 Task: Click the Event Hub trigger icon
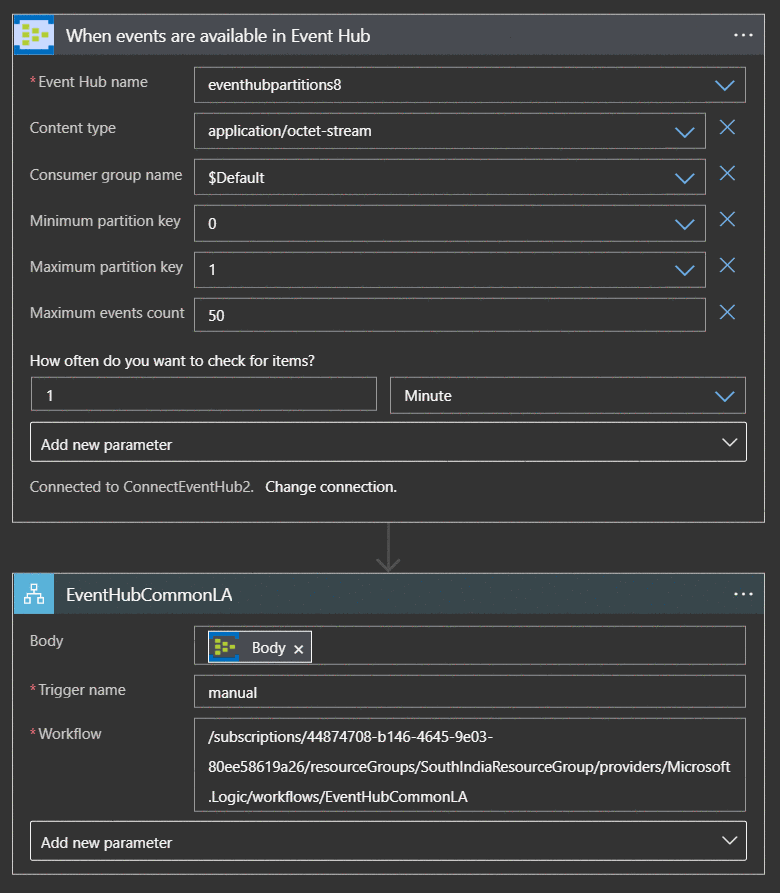click(x=34, y=35)
